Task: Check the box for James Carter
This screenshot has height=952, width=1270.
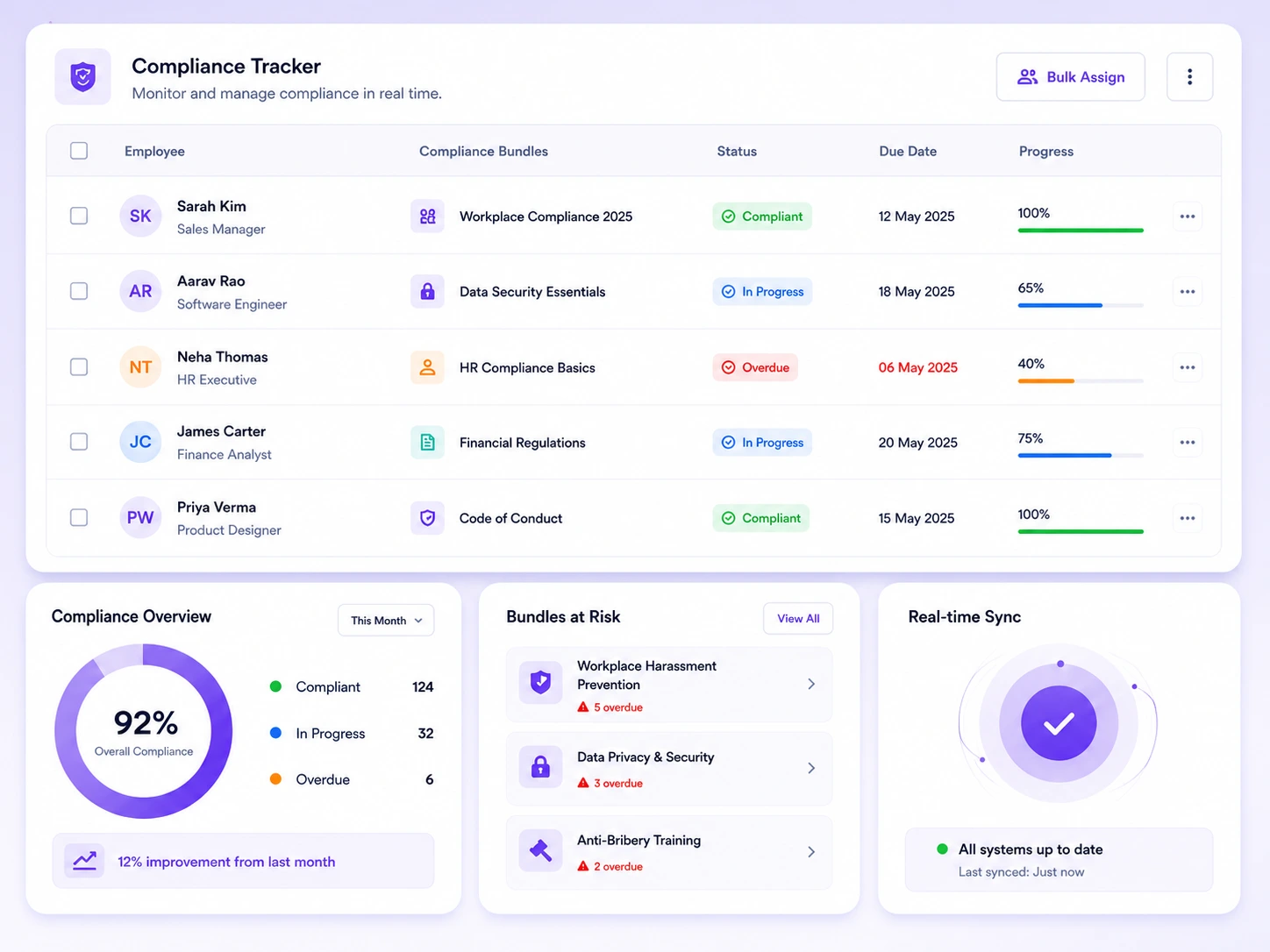Action: click(x=79, y=442)
